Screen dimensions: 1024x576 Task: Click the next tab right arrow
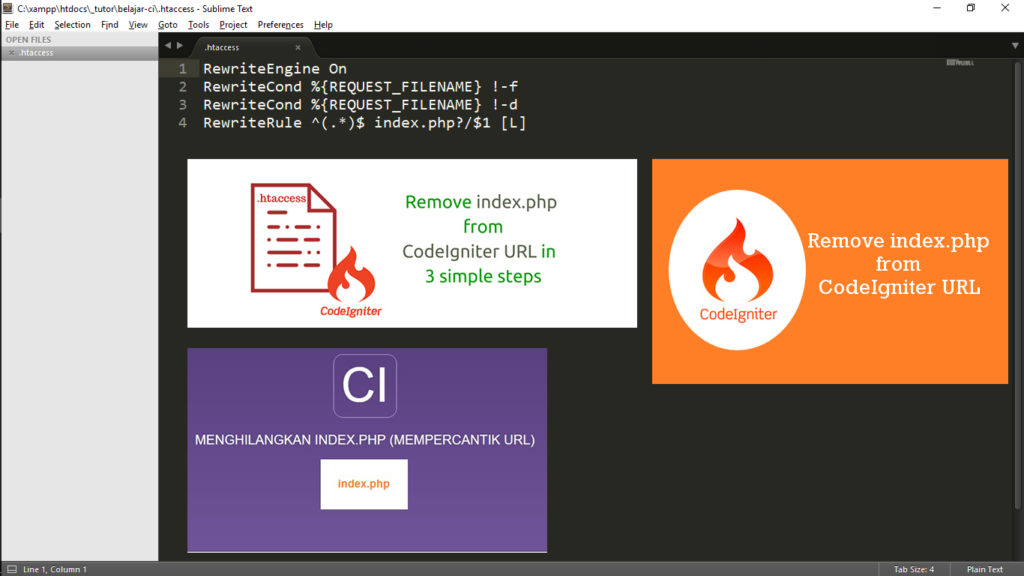[180, 46]
